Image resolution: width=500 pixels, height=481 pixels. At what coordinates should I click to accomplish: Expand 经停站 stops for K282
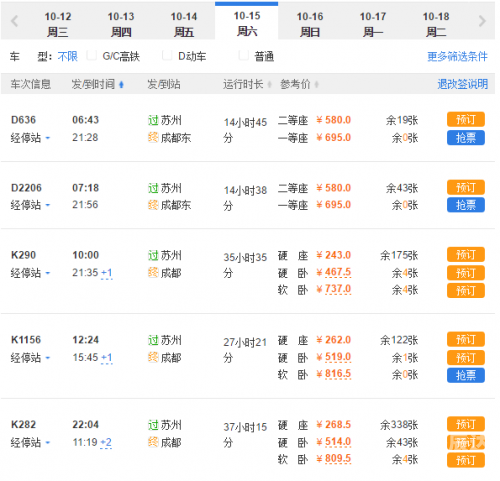click(x=30, y=442)
